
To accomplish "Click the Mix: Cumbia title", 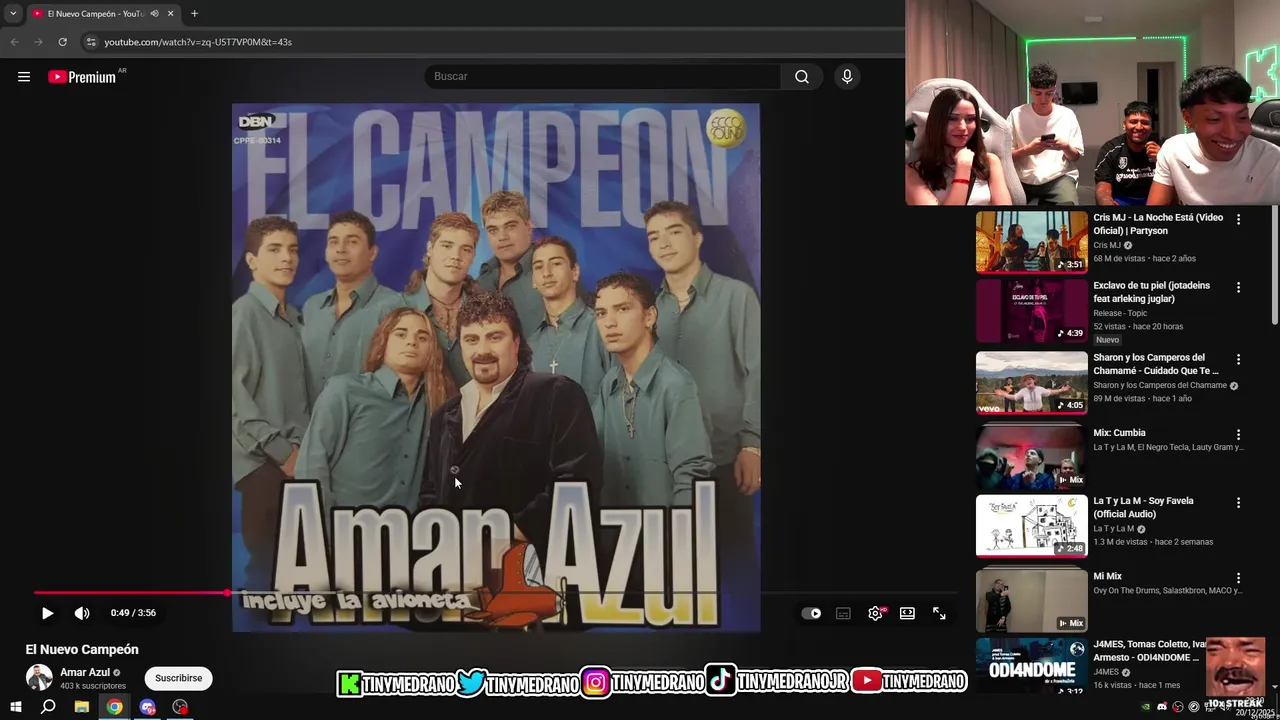I will (x=1119, y=433).
